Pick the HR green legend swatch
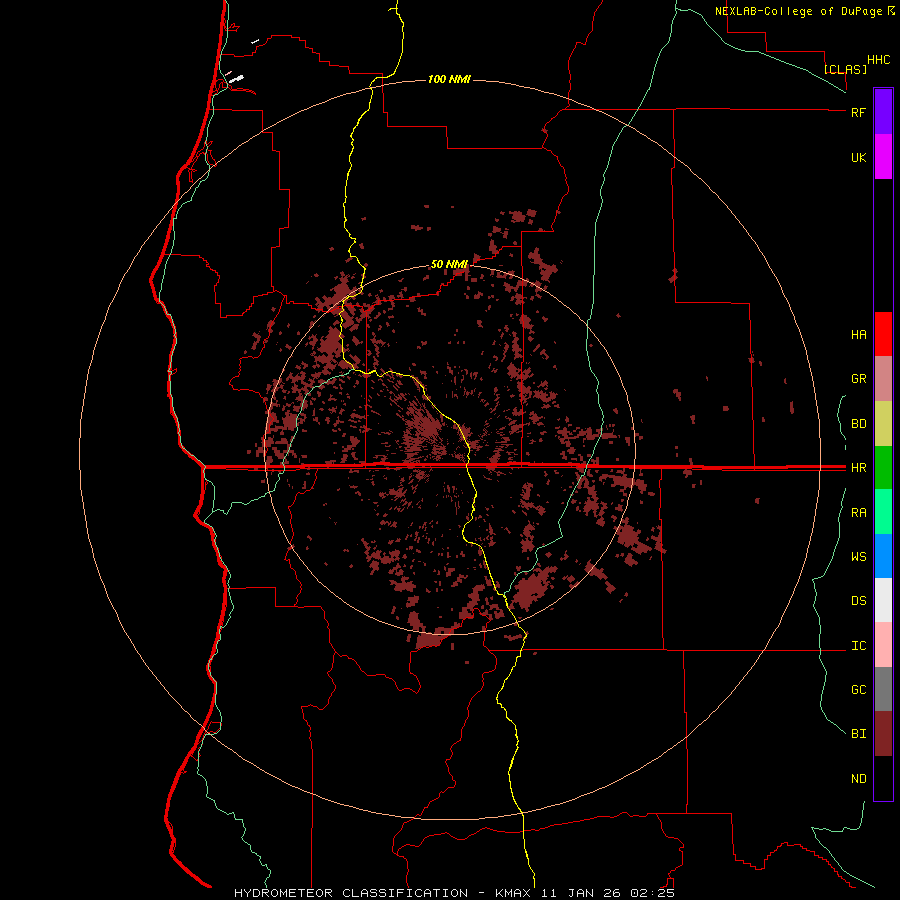900x900 pixels. pyautogui.click(x=883, y=468)
